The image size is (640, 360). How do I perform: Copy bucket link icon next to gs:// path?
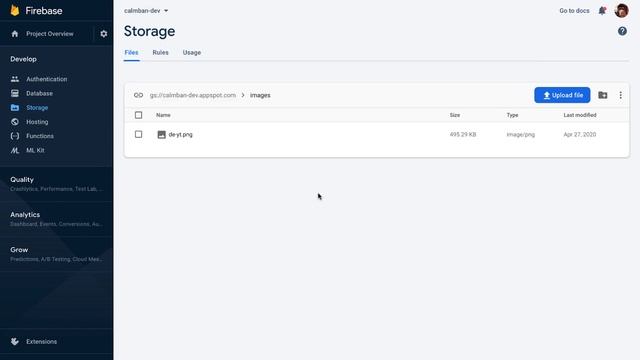click(138, 95)
